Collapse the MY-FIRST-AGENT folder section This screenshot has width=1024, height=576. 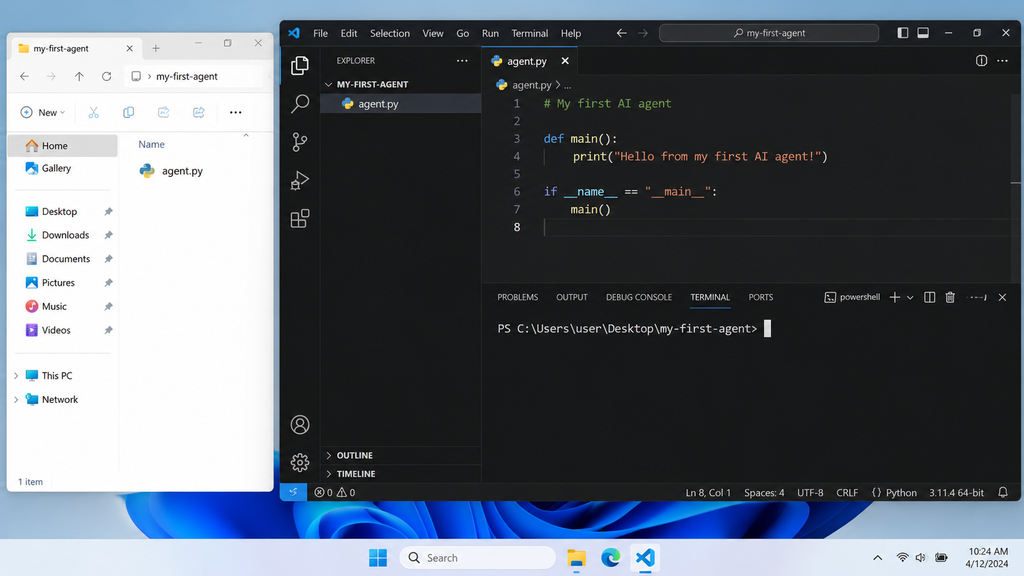[x=400, y=84]
